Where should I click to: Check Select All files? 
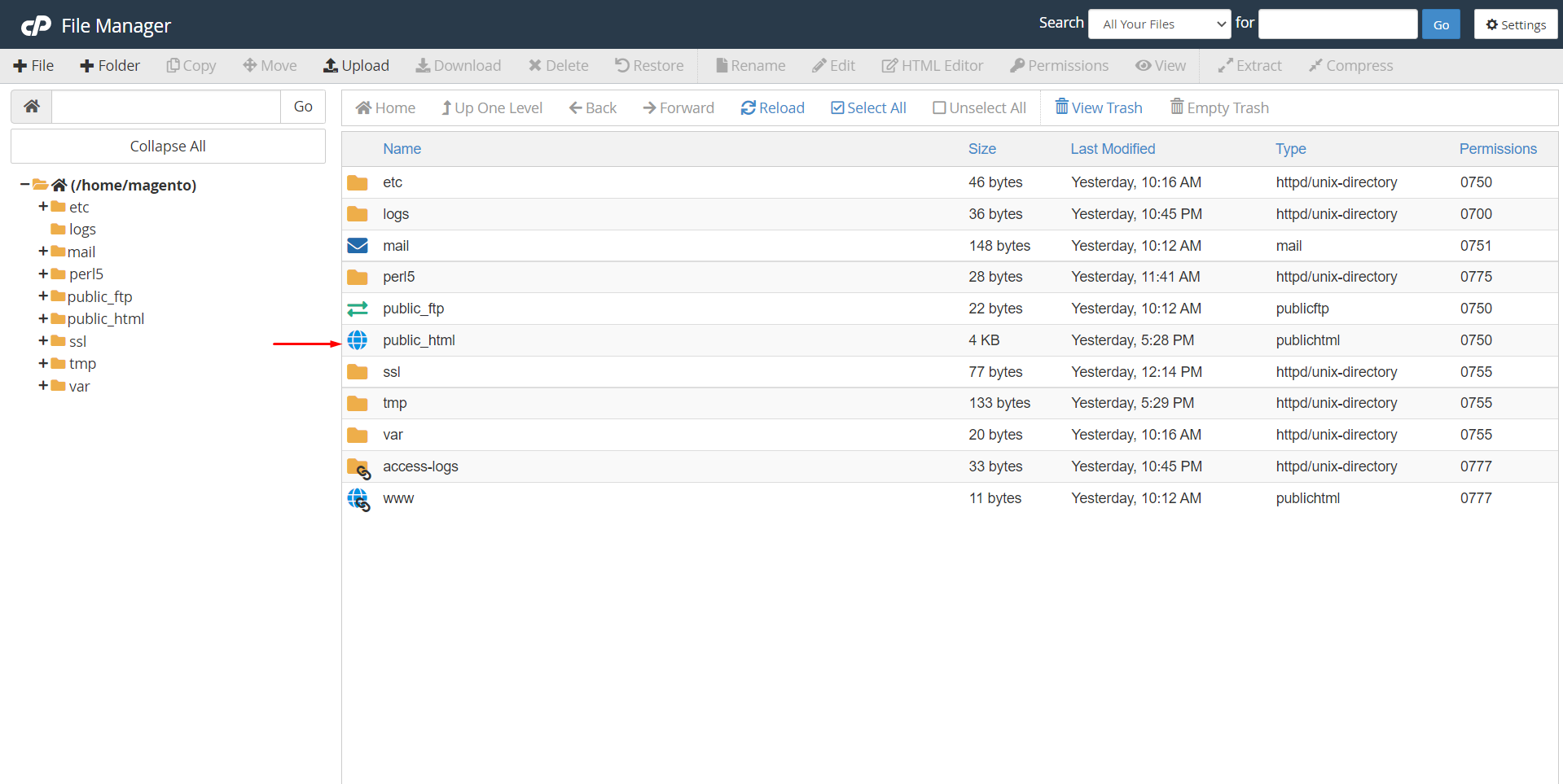(x=868, y=108)
